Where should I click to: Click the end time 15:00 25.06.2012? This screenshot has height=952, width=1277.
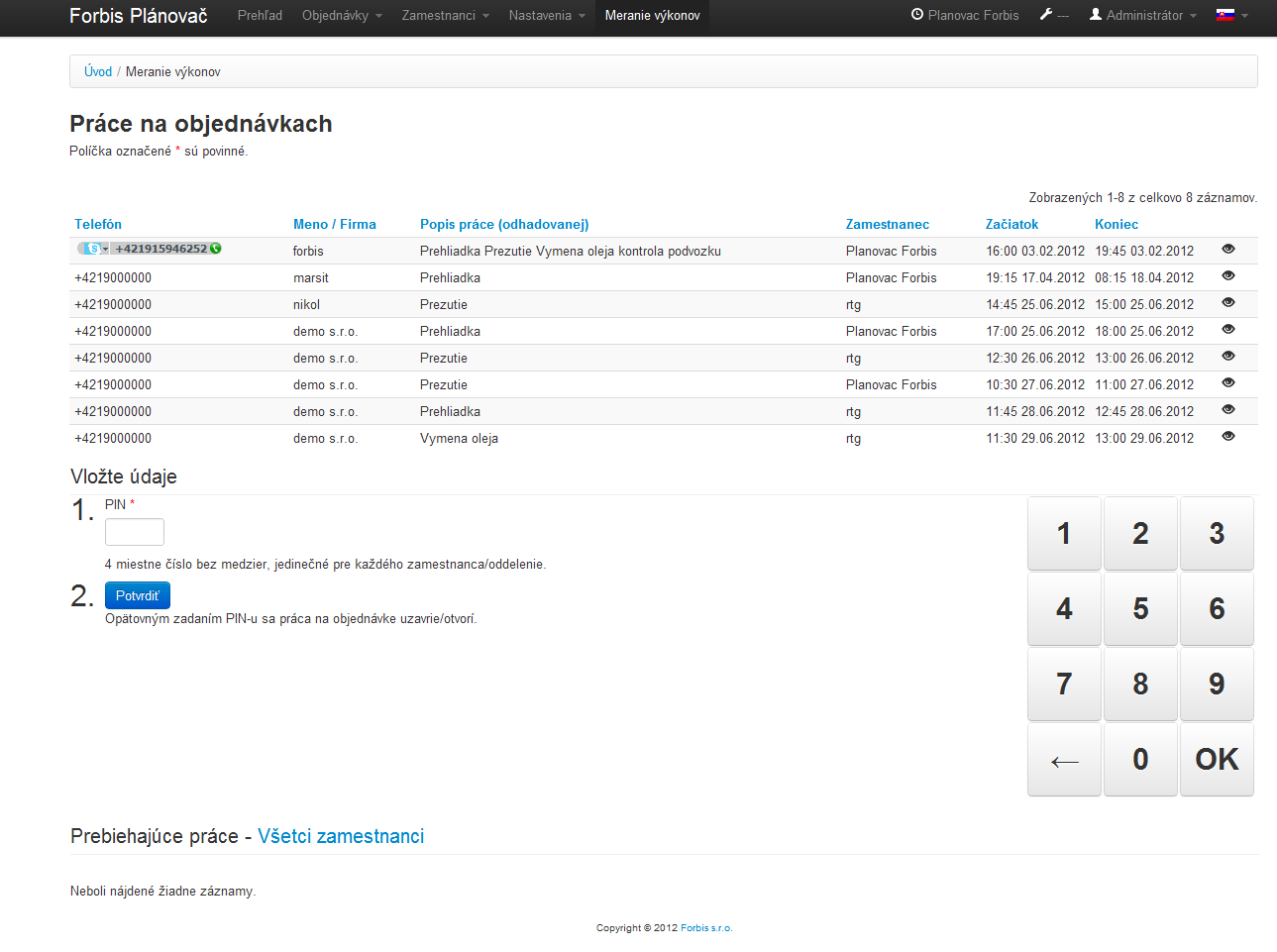(x=1144, y=304)
